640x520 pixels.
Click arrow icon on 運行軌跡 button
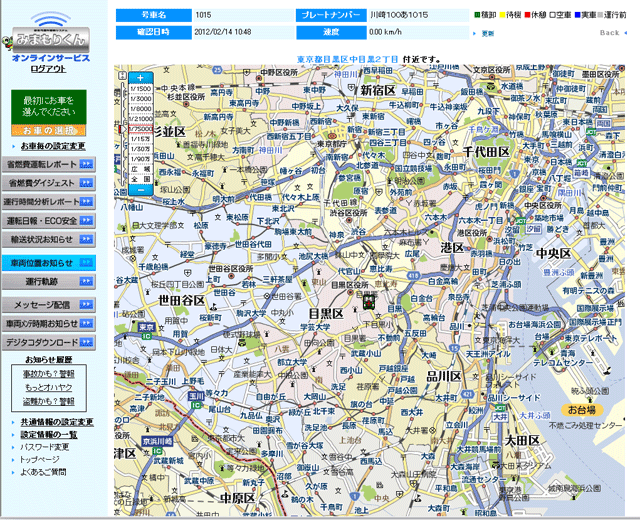tap(86, 282)
